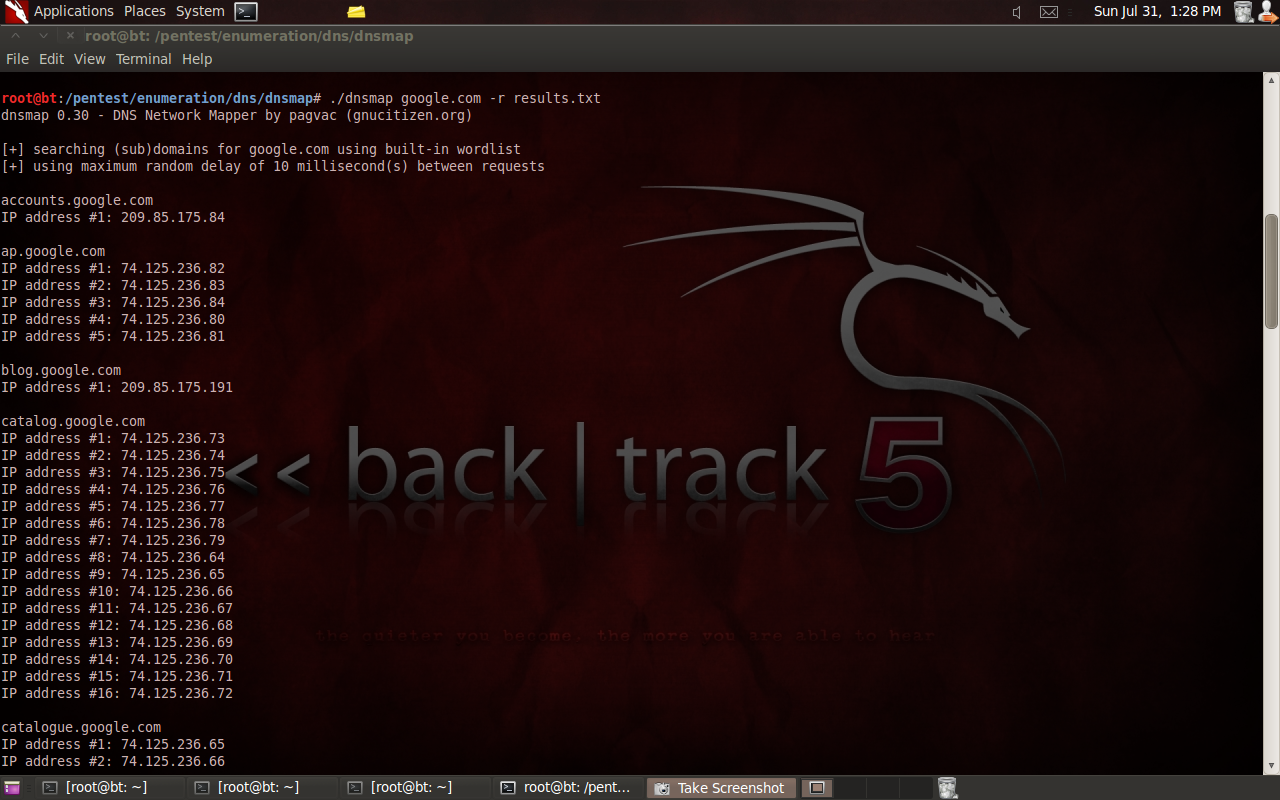The image size is (1280, 800).
Task: Click the terminal title root@bt: /pentest/enumeration/dns/dnsmap
Action: [249, 36]
